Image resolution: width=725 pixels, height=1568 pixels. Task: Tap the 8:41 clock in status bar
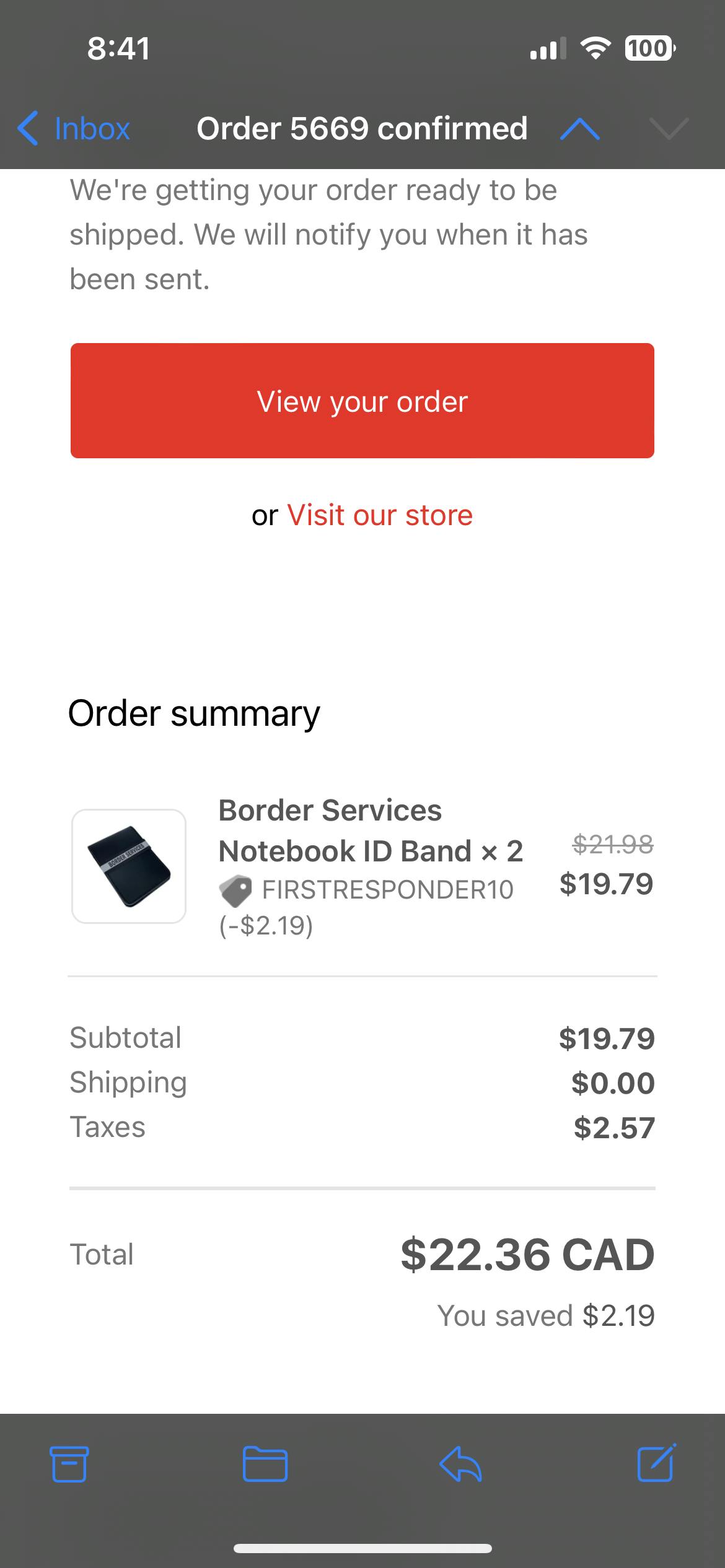(118, 48)
